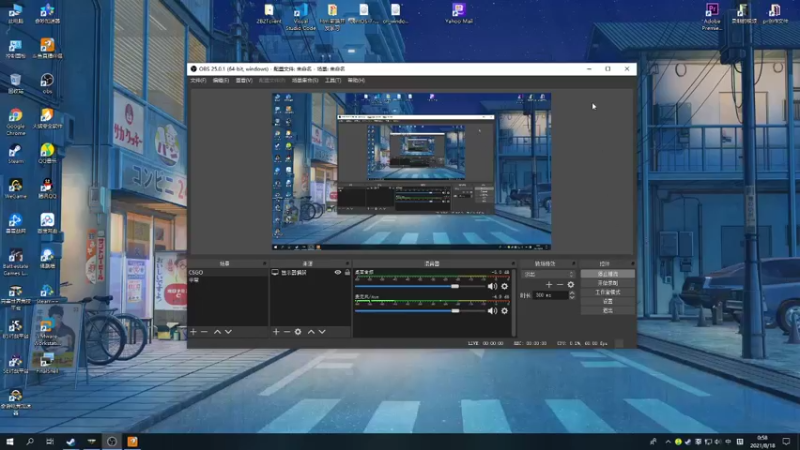This screenshot has width=800, height=450.
Task: Toggle lock on display capture source
Action: 347,272
